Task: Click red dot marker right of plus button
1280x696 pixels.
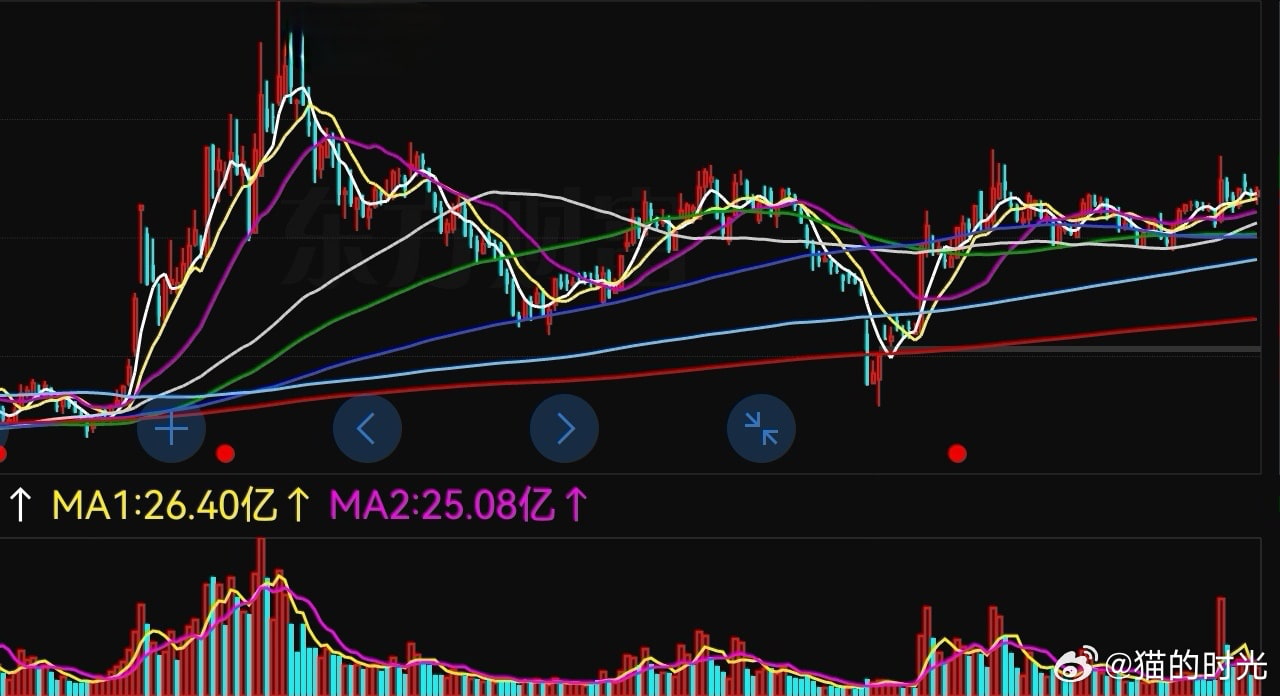Action: point(225,454)
